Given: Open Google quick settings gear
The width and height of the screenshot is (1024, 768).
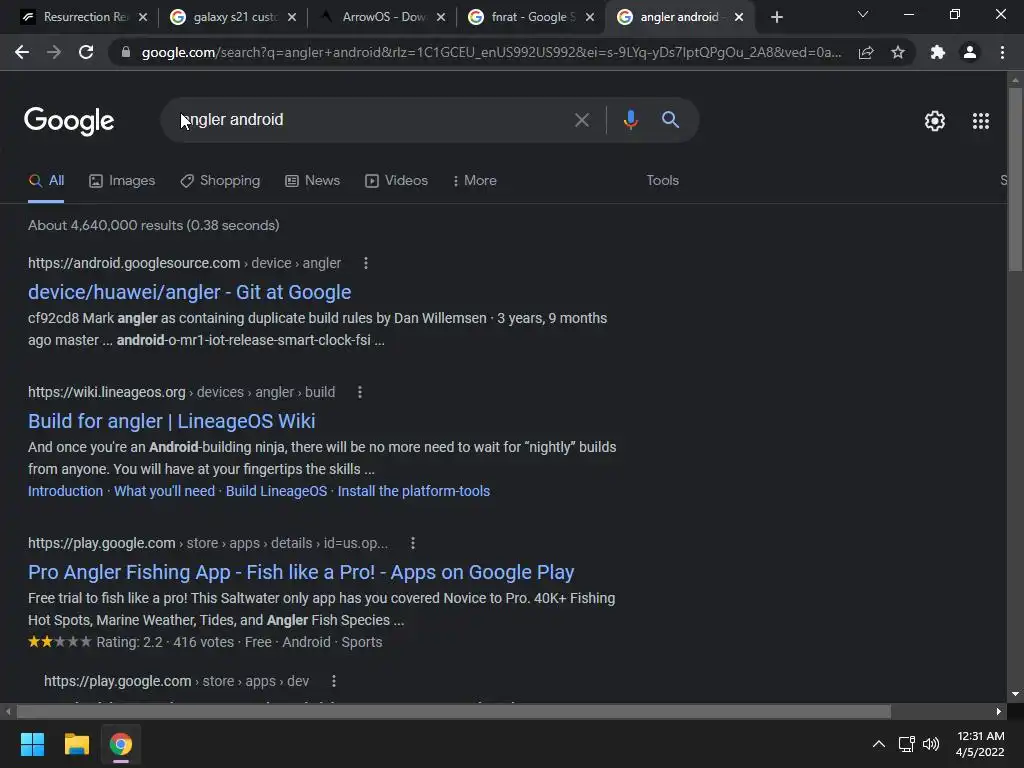Looking at the screenshot, I should click(935, 121).
